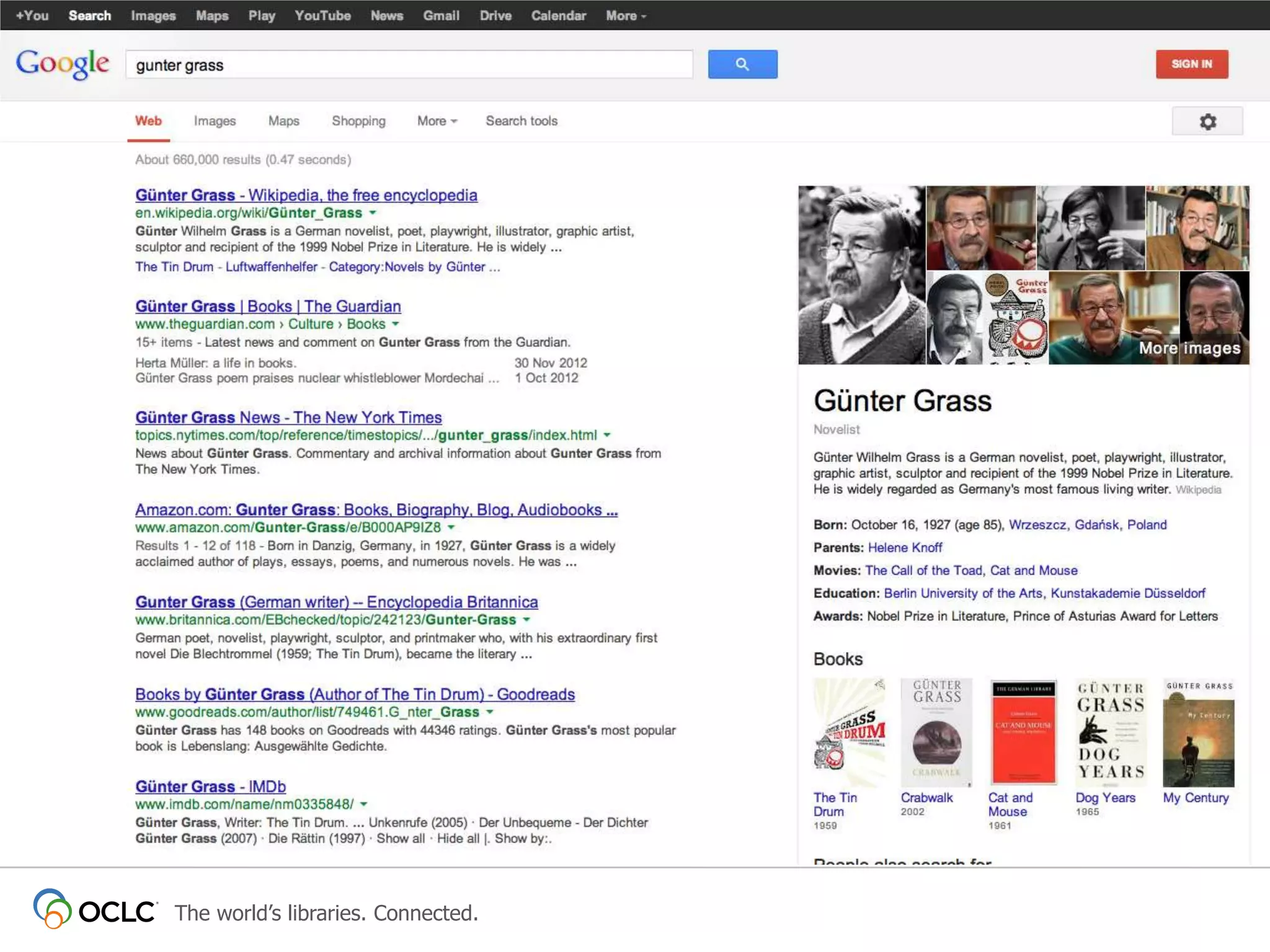
Task: Open The Tin Drum book cover
Action: pos(849,733)
